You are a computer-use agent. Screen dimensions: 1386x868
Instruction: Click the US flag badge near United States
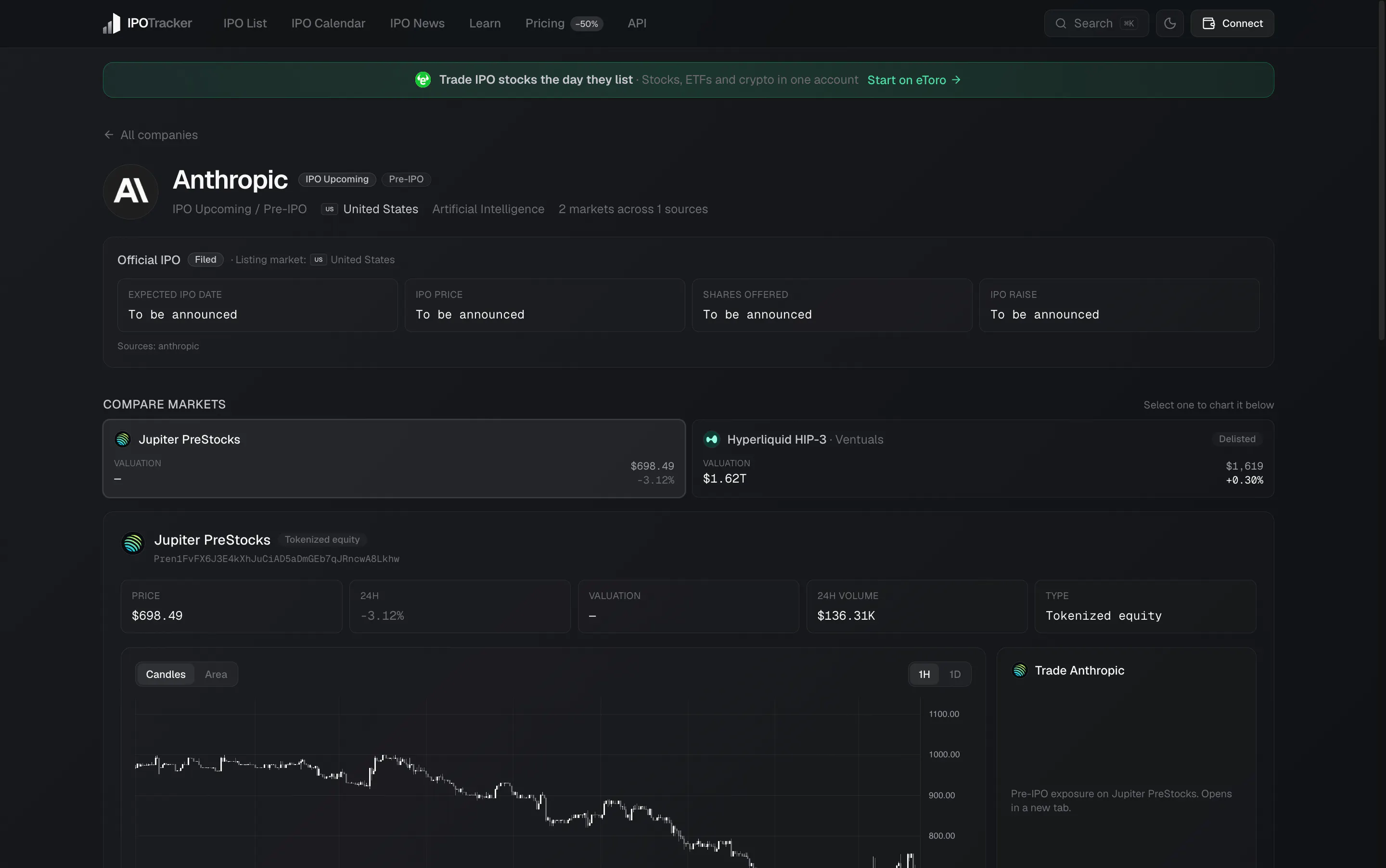pos(330,209)
